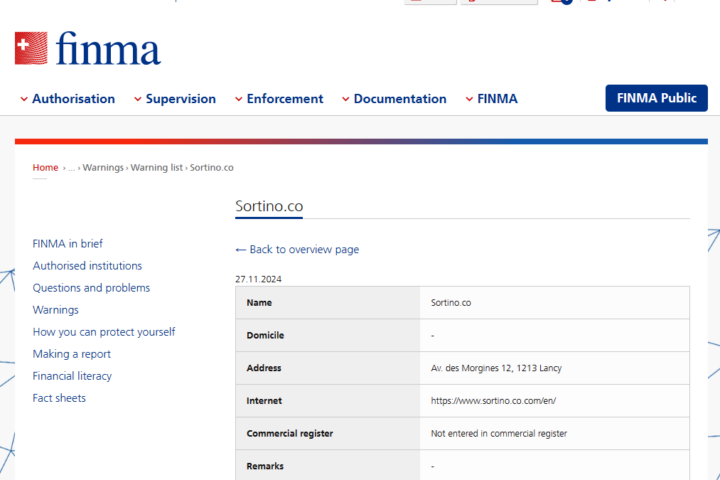Open Authorised institutions sidebar link
Screen dimensions: 720x480
(x=87, y=265)
